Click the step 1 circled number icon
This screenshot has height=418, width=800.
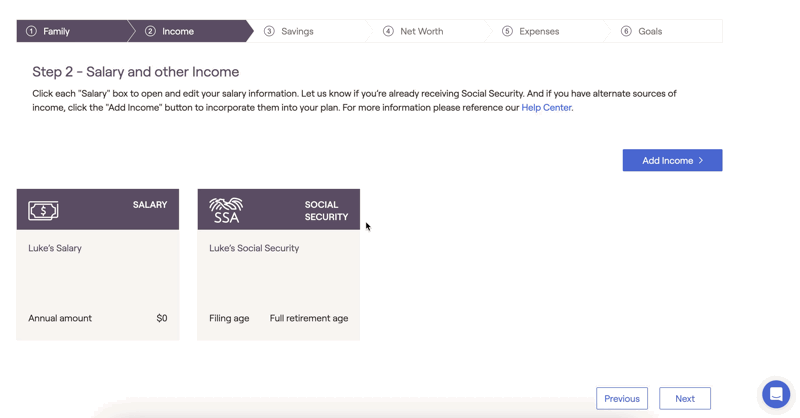pyautogui.click(x=32, y=31)
